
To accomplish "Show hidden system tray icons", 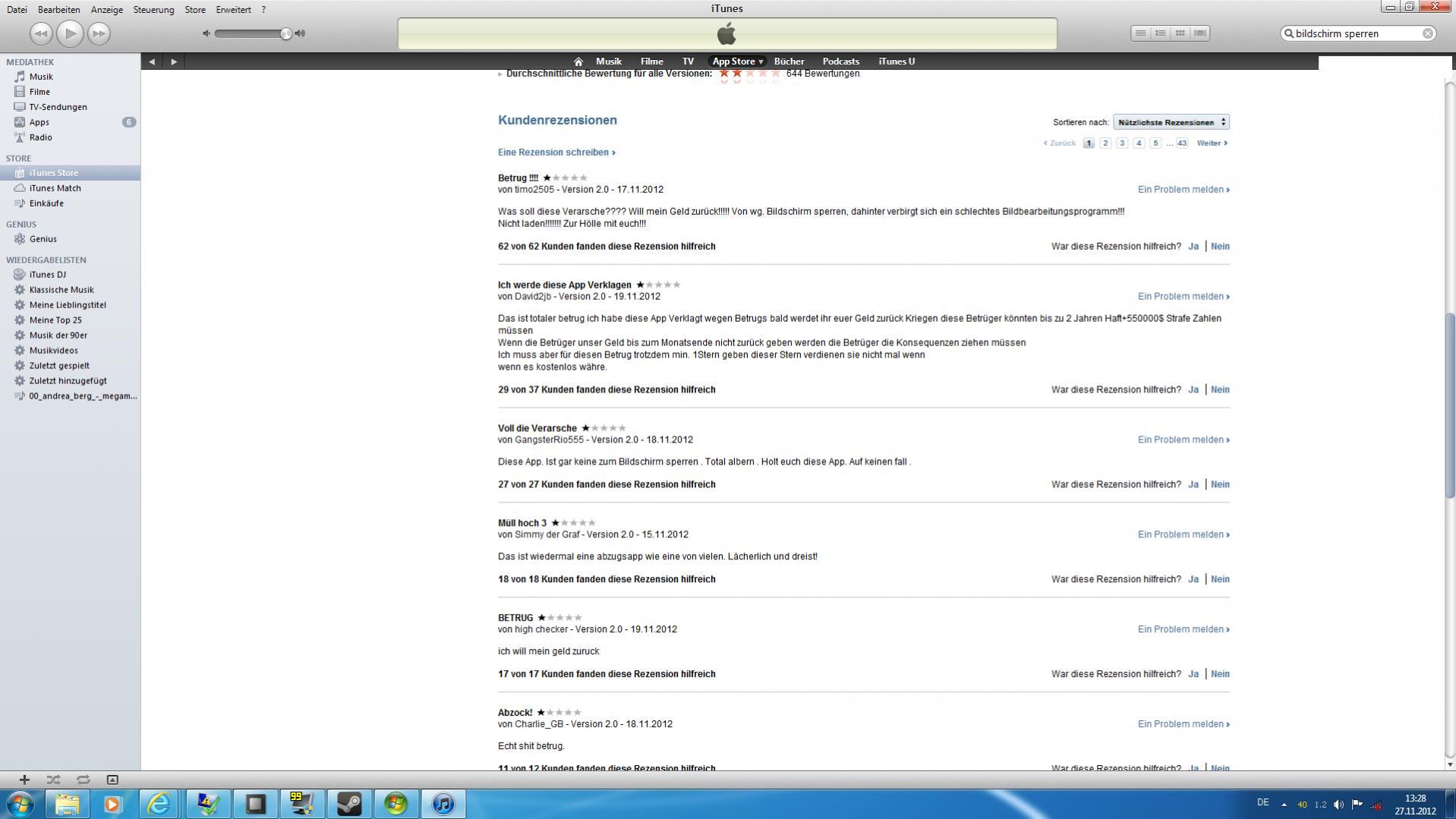I will point(1284,804).
